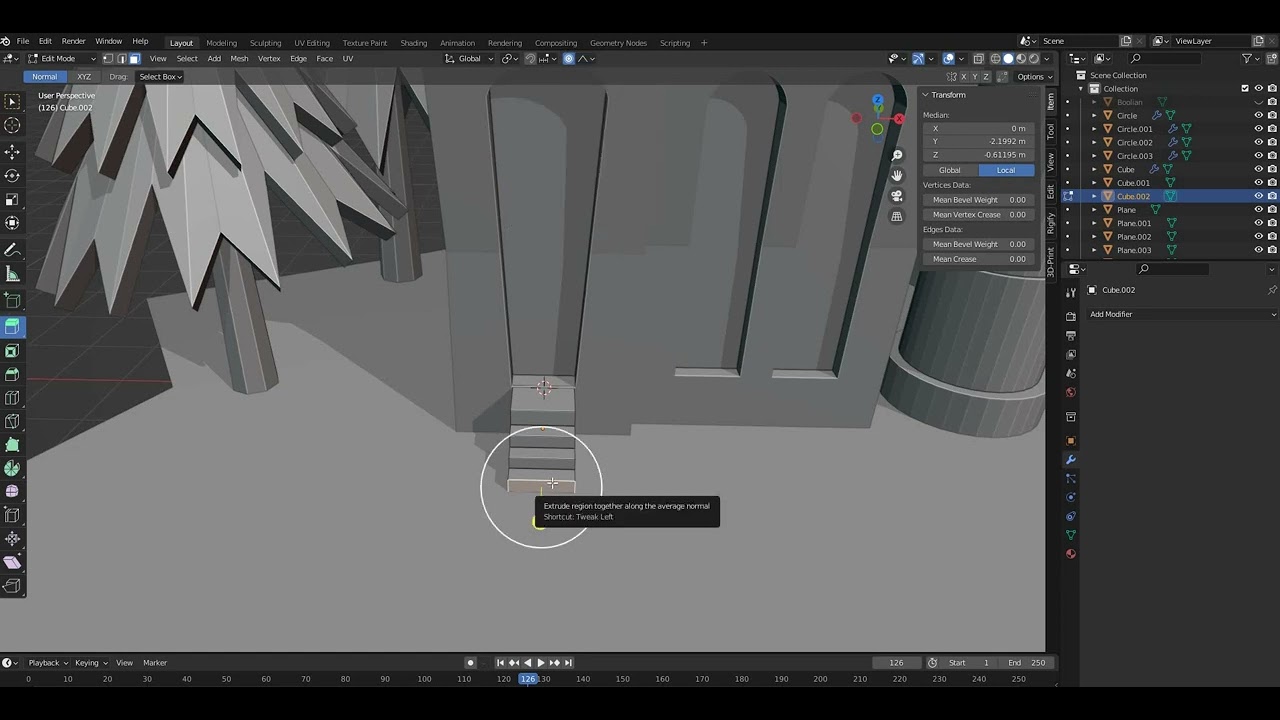
Task: Expand the Plane.001 tree item
Action: coord(1094,223)
